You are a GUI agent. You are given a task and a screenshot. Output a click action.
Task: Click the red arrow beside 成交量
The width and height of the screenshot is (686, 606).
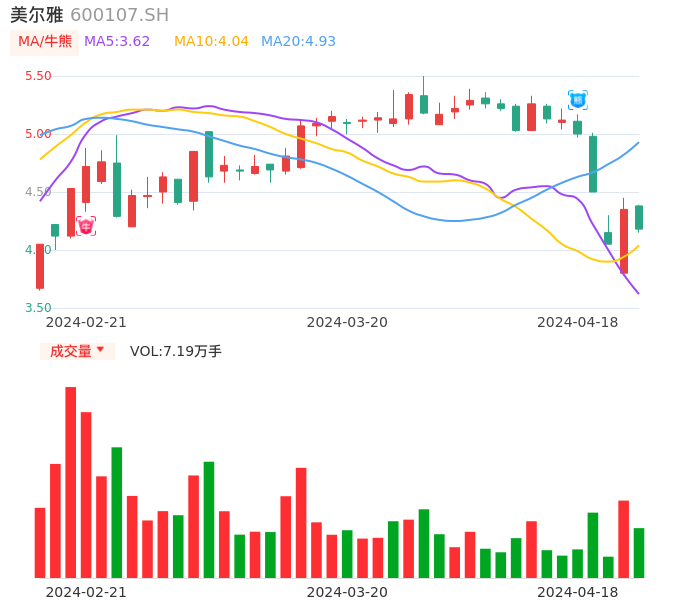(x=101, y=351)
